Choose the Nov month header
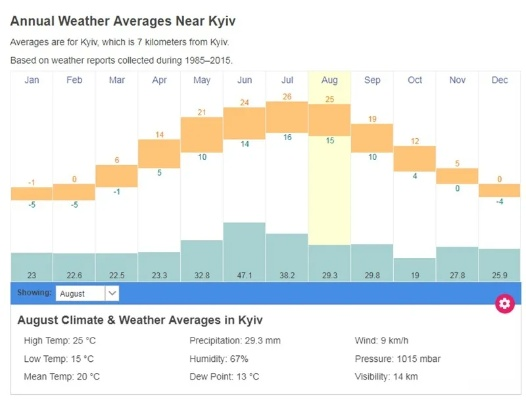The height and width of the screenshot is (400, 526). point(457,80)
